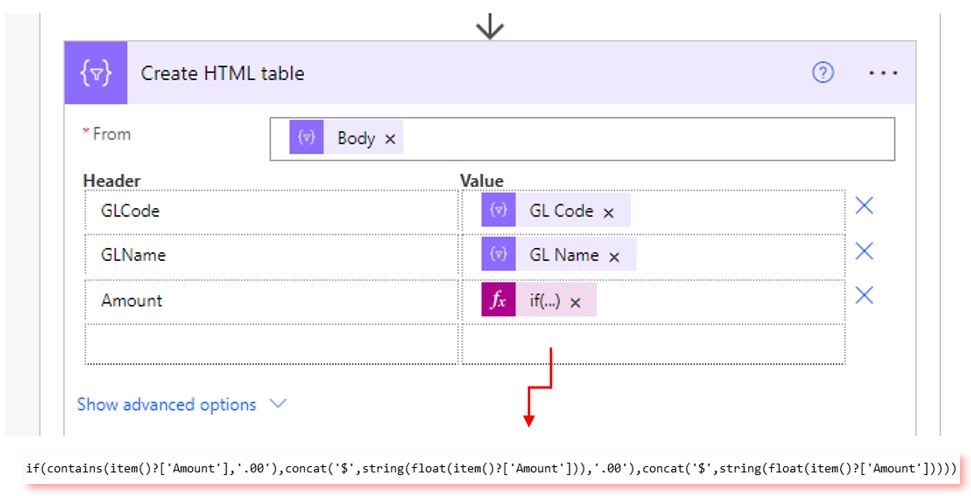Select the Body dynamic content token
Viewport: 971px width, 496px height.
pos(346,137)
